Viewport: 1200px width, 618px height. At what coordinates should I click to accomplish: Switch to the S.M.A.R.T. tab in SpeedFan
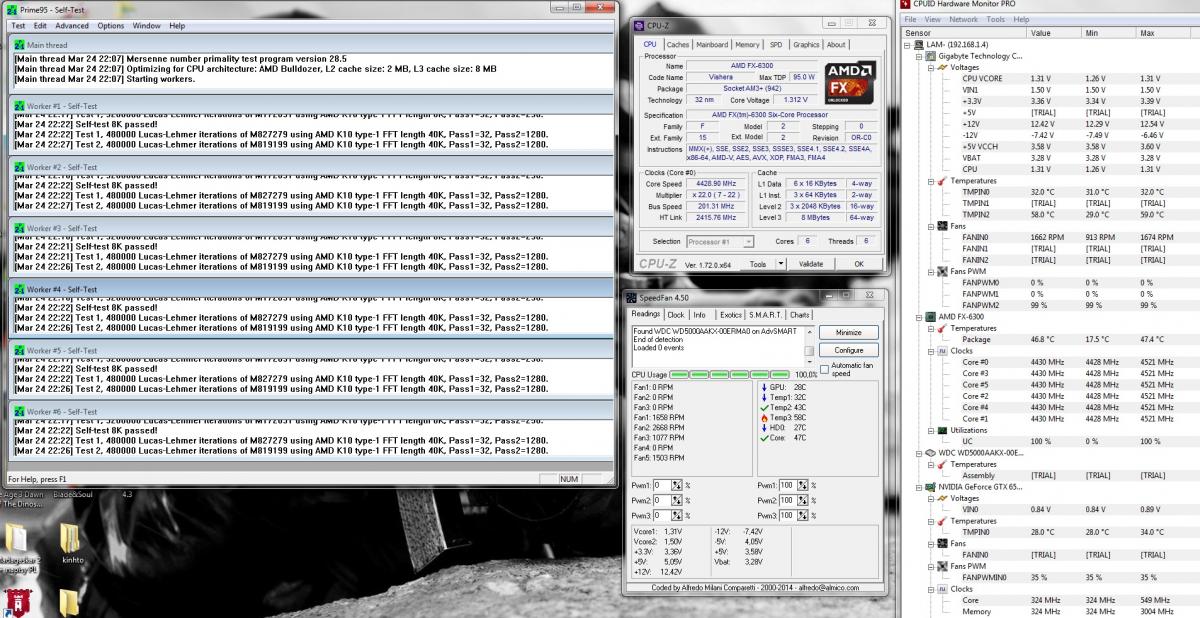click(766, 315)
